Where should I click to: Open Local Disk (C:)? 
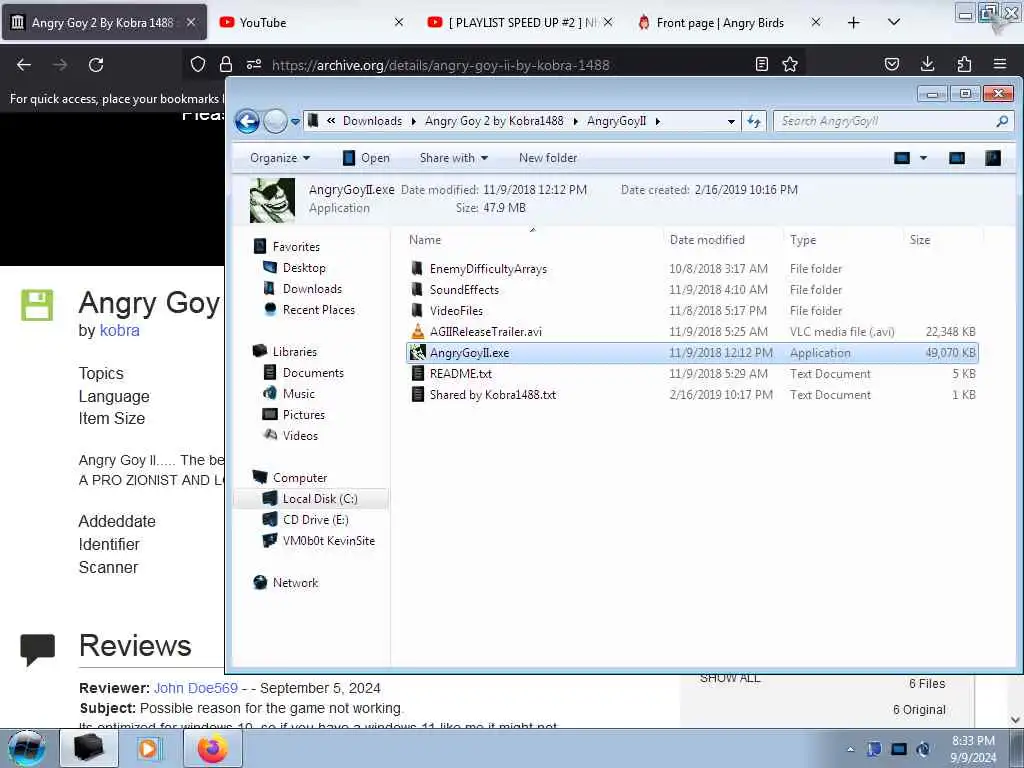[x=320, y=498]
